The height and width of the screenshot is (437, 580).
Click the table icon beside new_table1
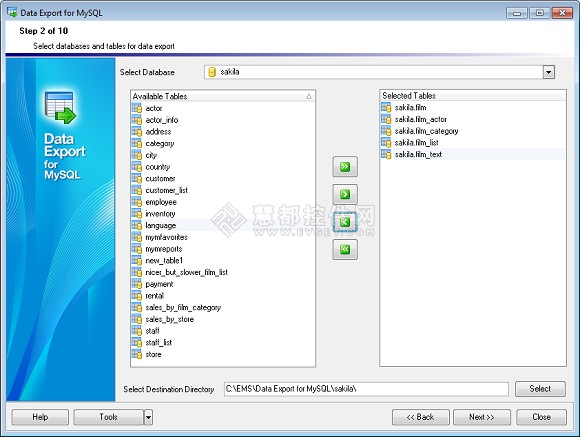(x=137, y=260)
